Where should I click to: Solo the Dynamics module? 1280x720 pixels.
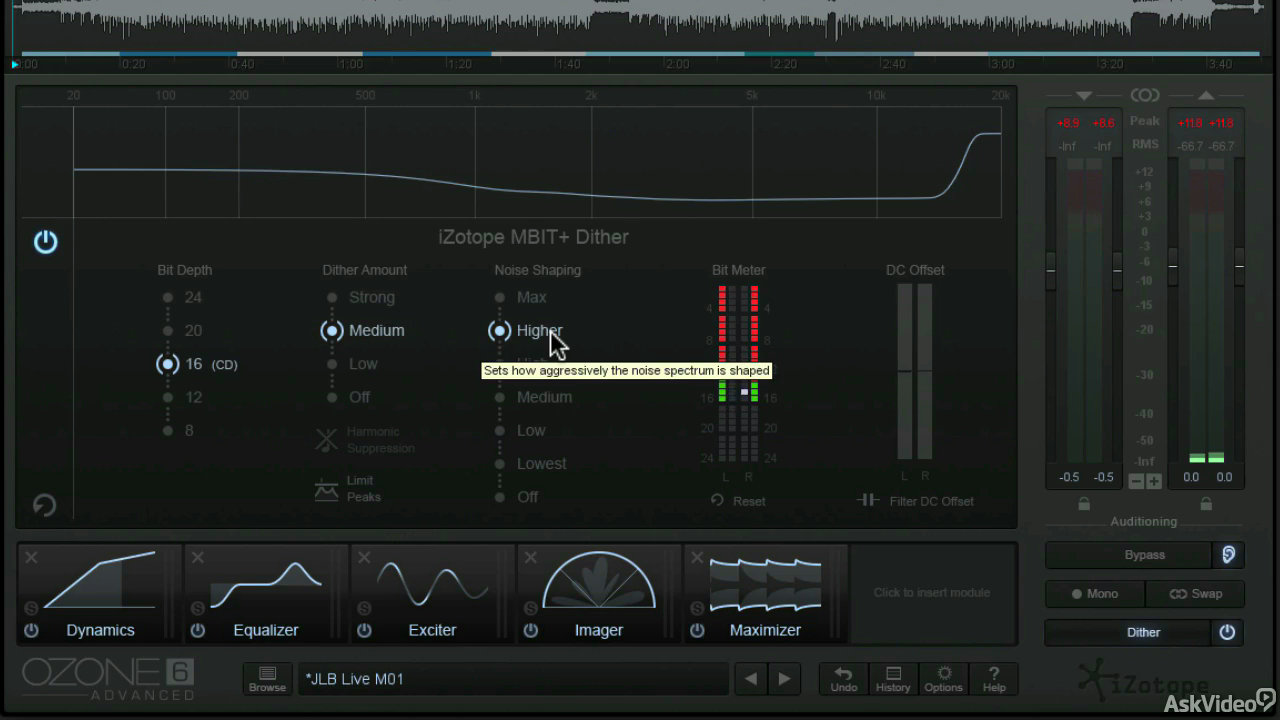tap(31, 608)
